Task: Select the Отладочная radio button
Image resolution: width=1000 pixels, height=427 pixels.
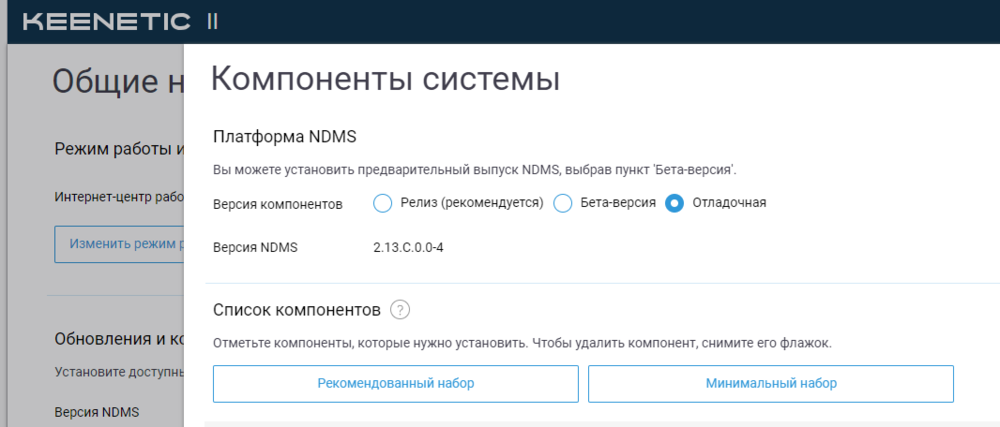Action: (674, 203)
